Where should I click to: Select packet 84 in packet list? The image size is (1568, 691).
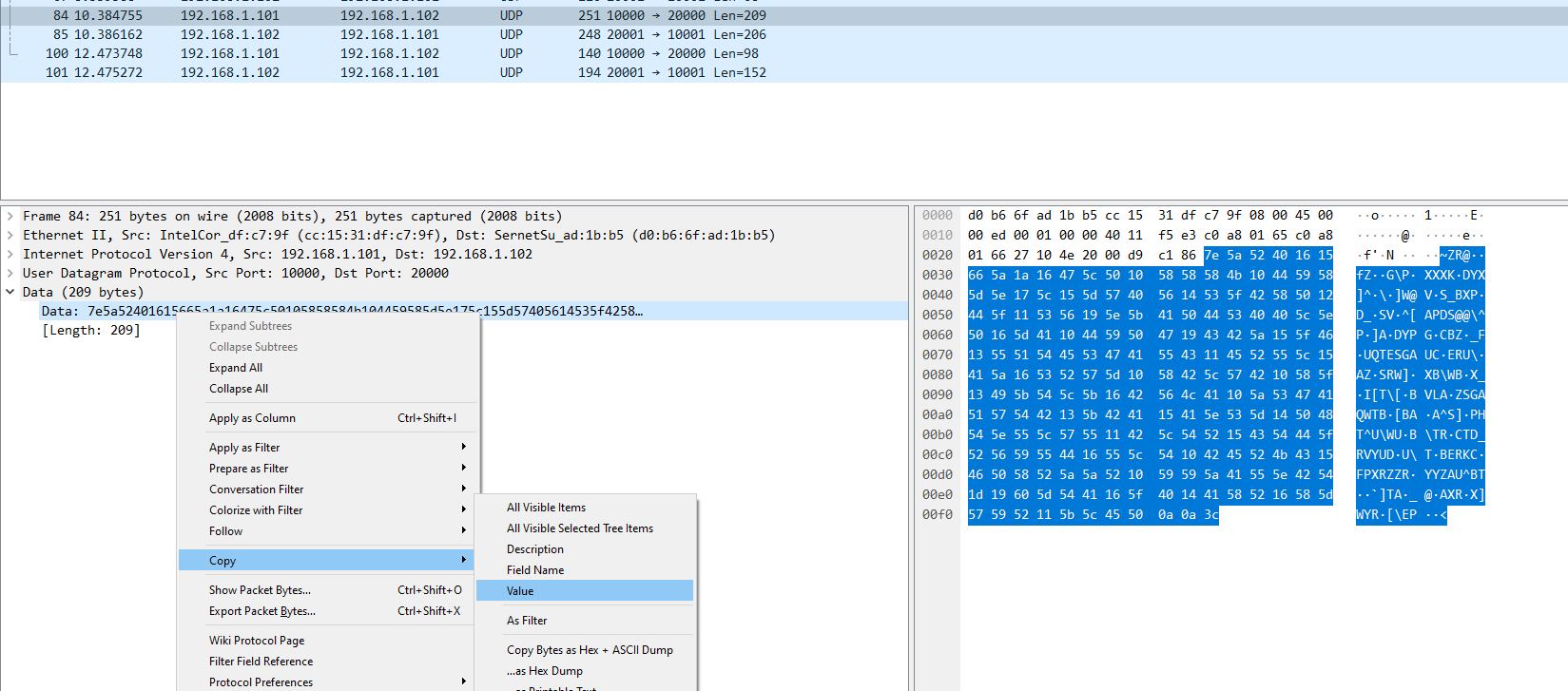[784, 15]
